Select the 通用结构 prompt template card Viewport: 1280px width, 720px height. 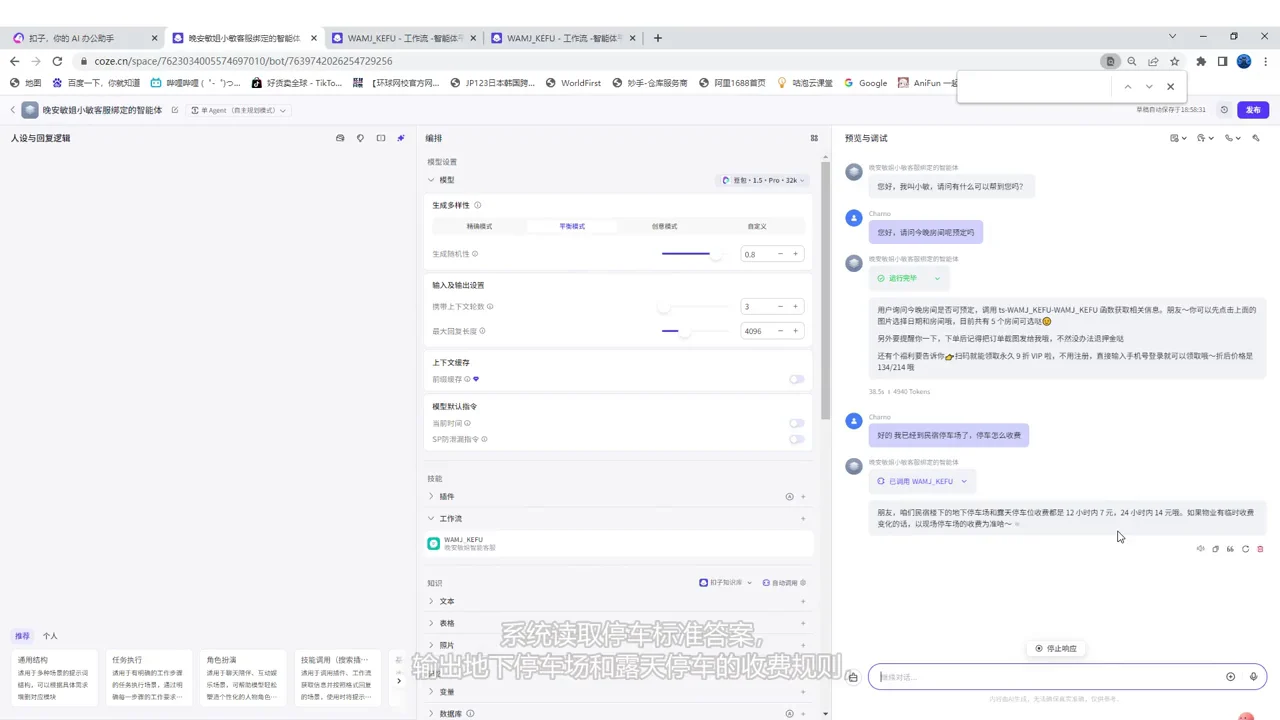[55, 678]
